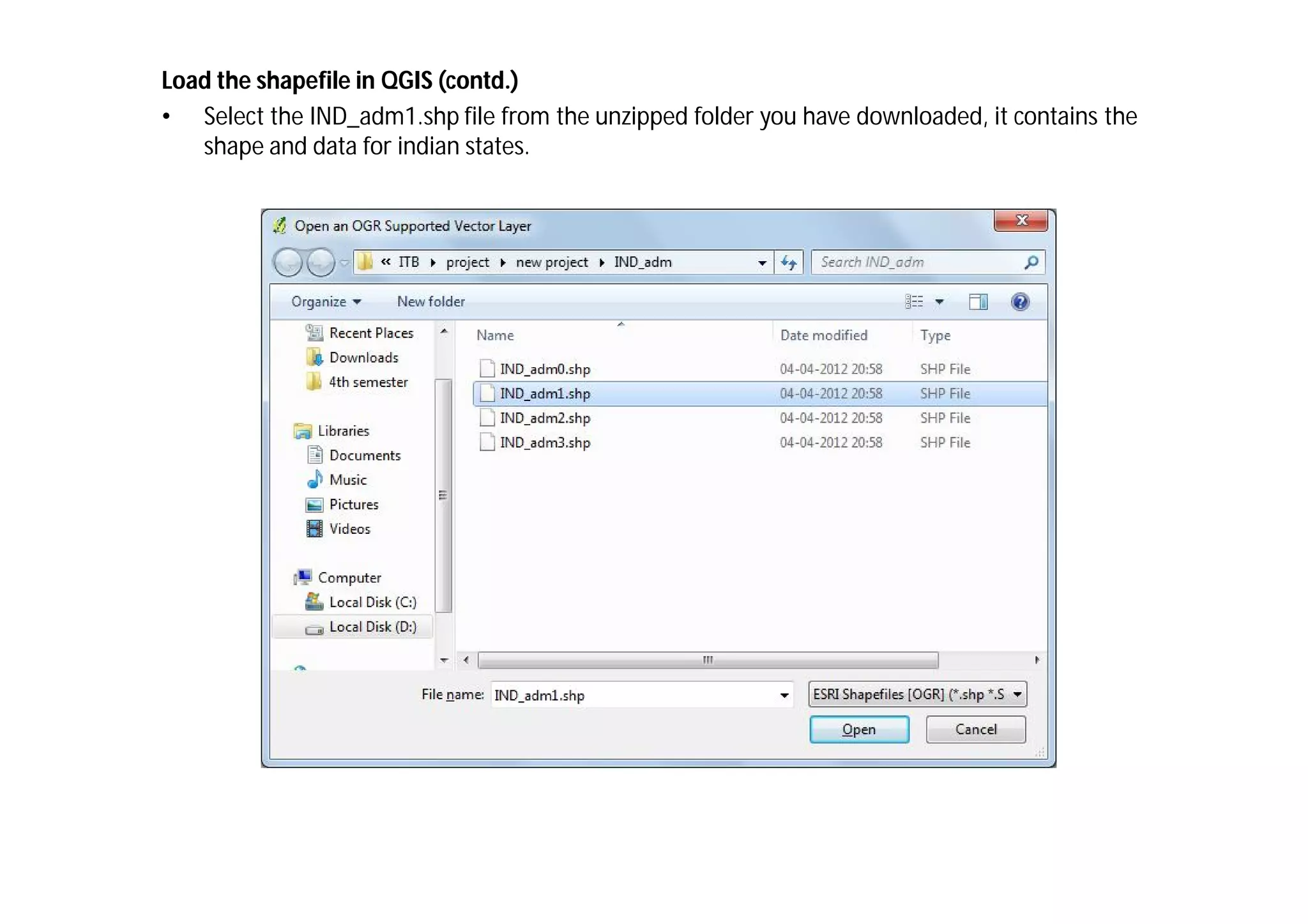
Task: Click the Computer monitor icon
Action: 303,577
